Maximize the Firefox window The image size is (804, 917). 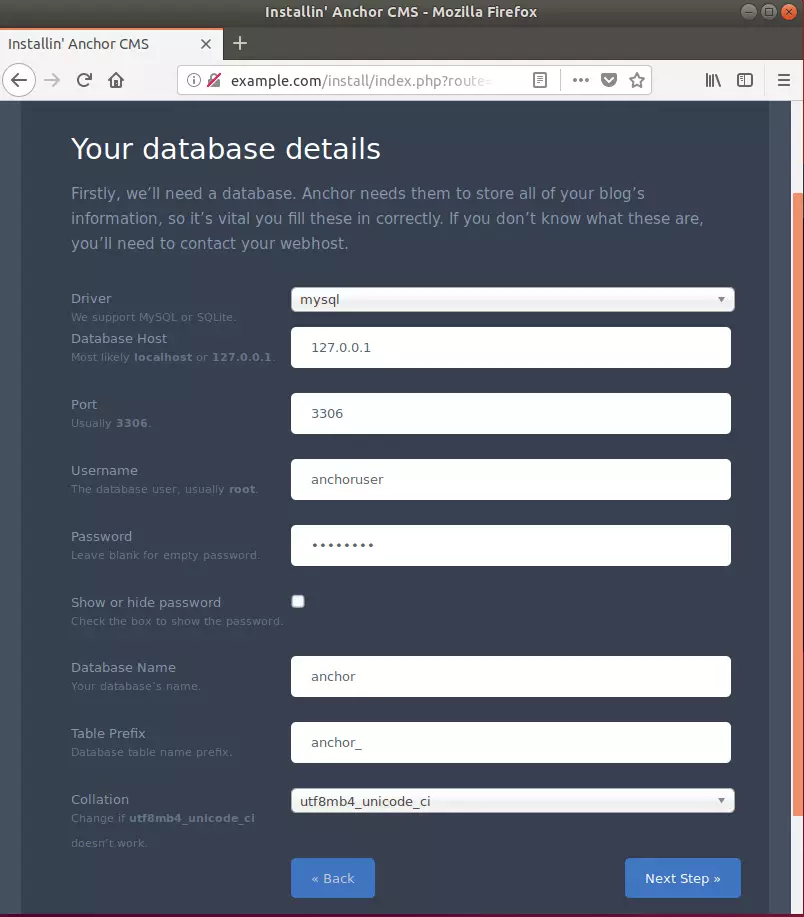(769, 12)
